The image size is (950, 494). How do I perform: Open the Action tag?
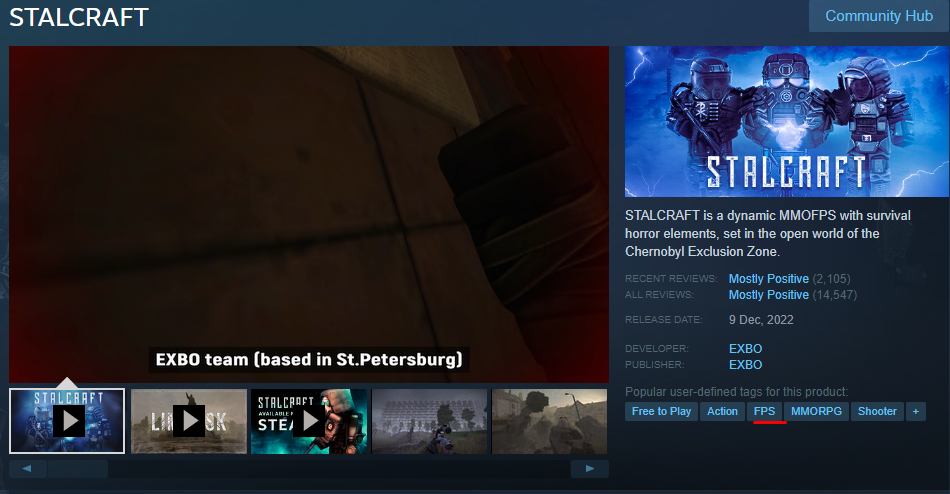(x=722, y=411)
